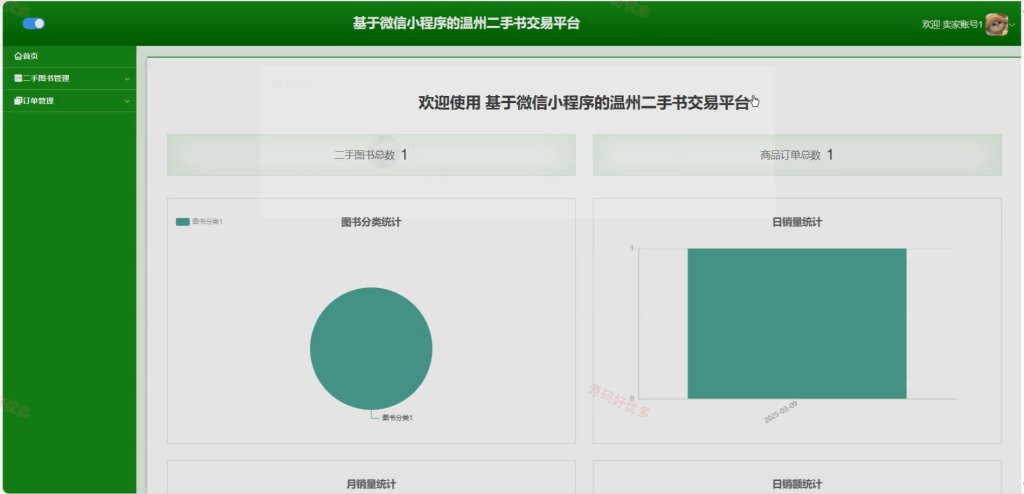The height and width of the screenshot is (494, 1024).
Task: Click the pie chart slice
Action: coord(371,348)
